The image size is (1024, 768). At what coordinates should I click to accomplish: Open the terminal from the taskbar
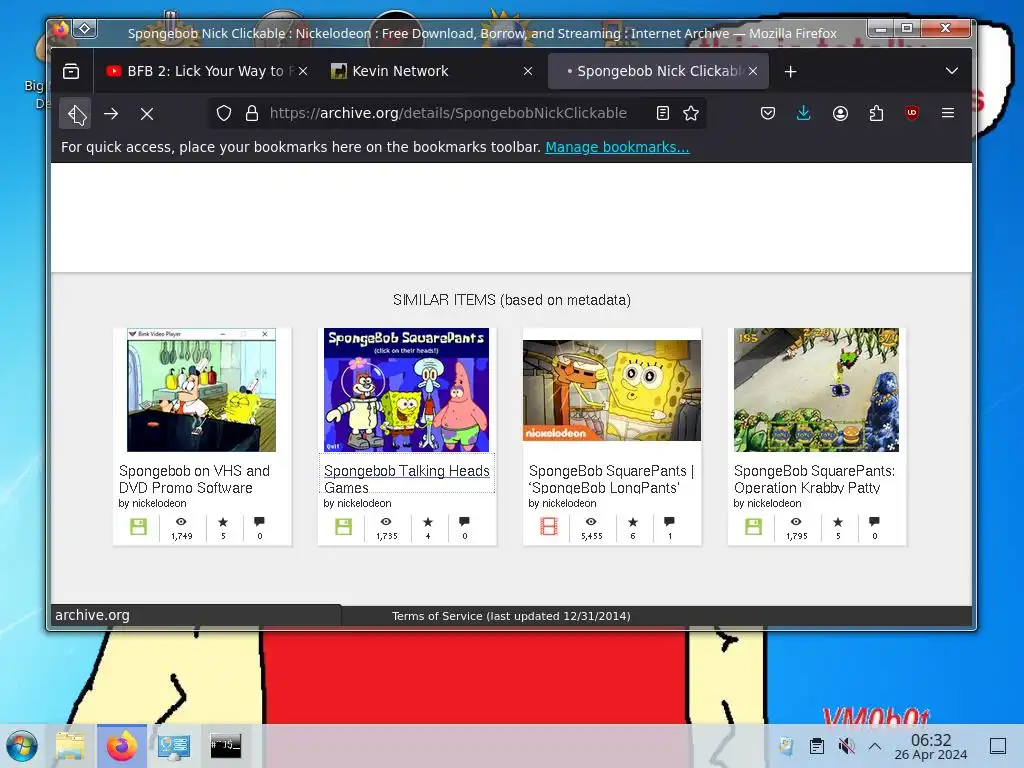[x=225, y=746]
